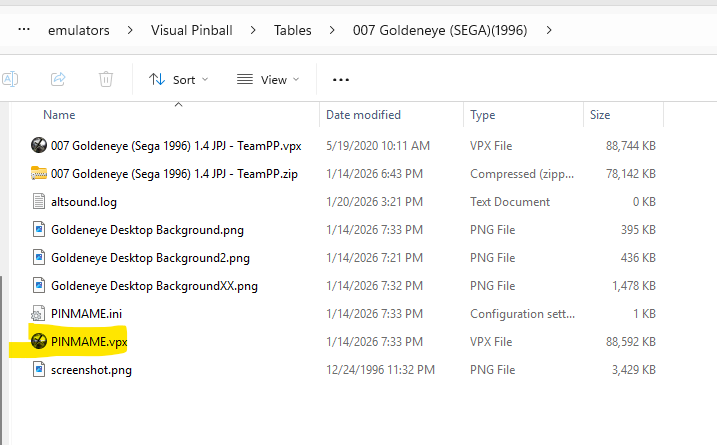Select file 007 Goldeneye (Sega 1996) 1.4 JPJ - TeamPP.zip
Viewport: 717px width, 445px height.
click(x=174, y=174)
